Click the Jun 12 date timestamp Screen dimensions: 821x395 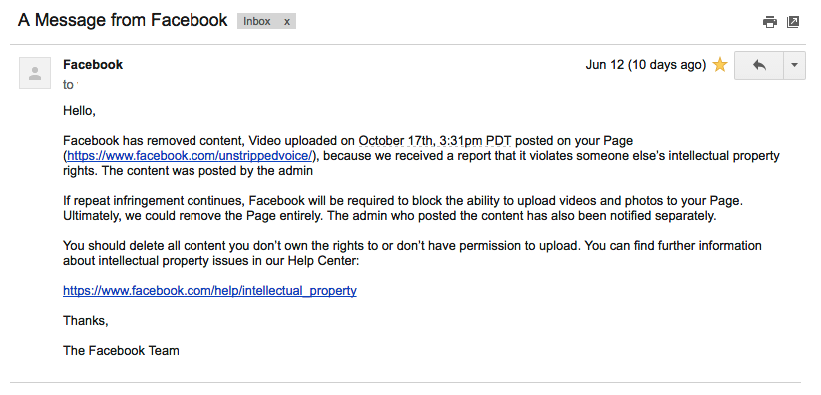604,65
